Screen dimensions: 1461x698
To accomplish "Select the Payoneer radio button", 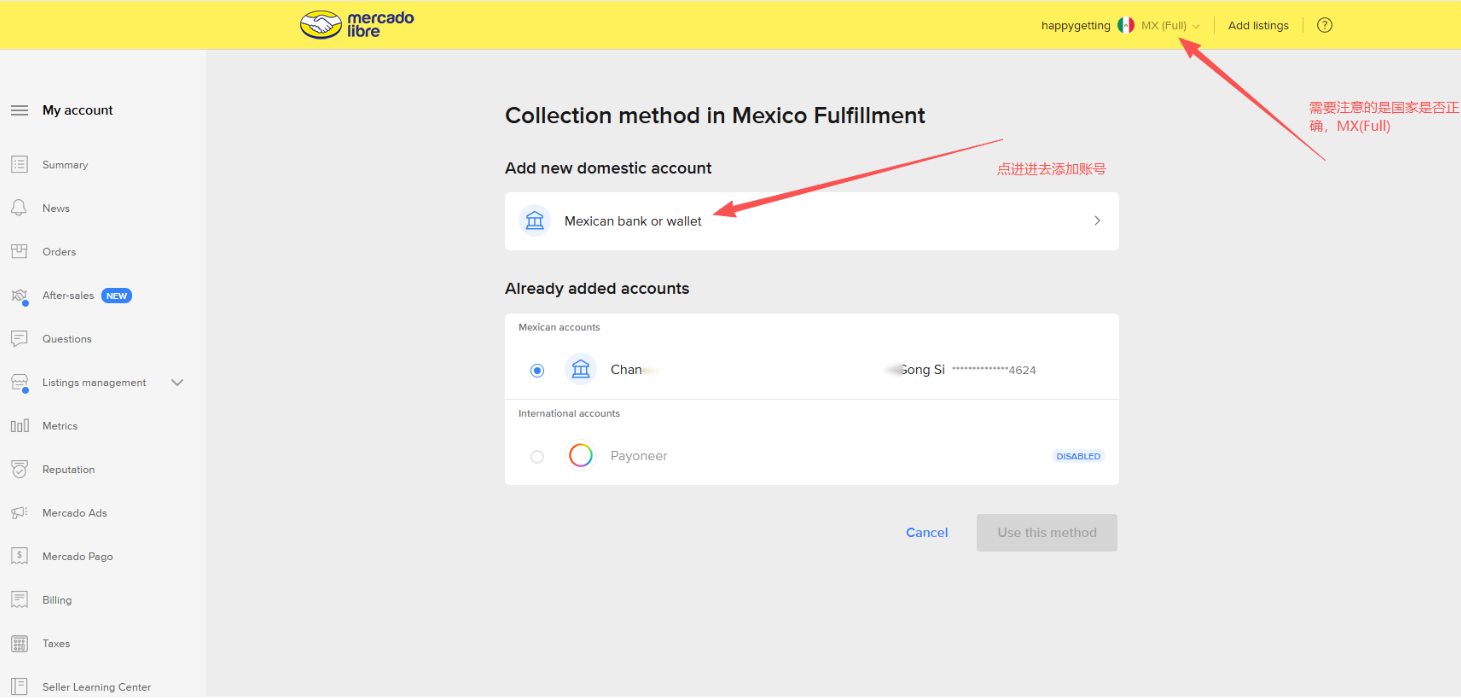I will click(538, 456).
